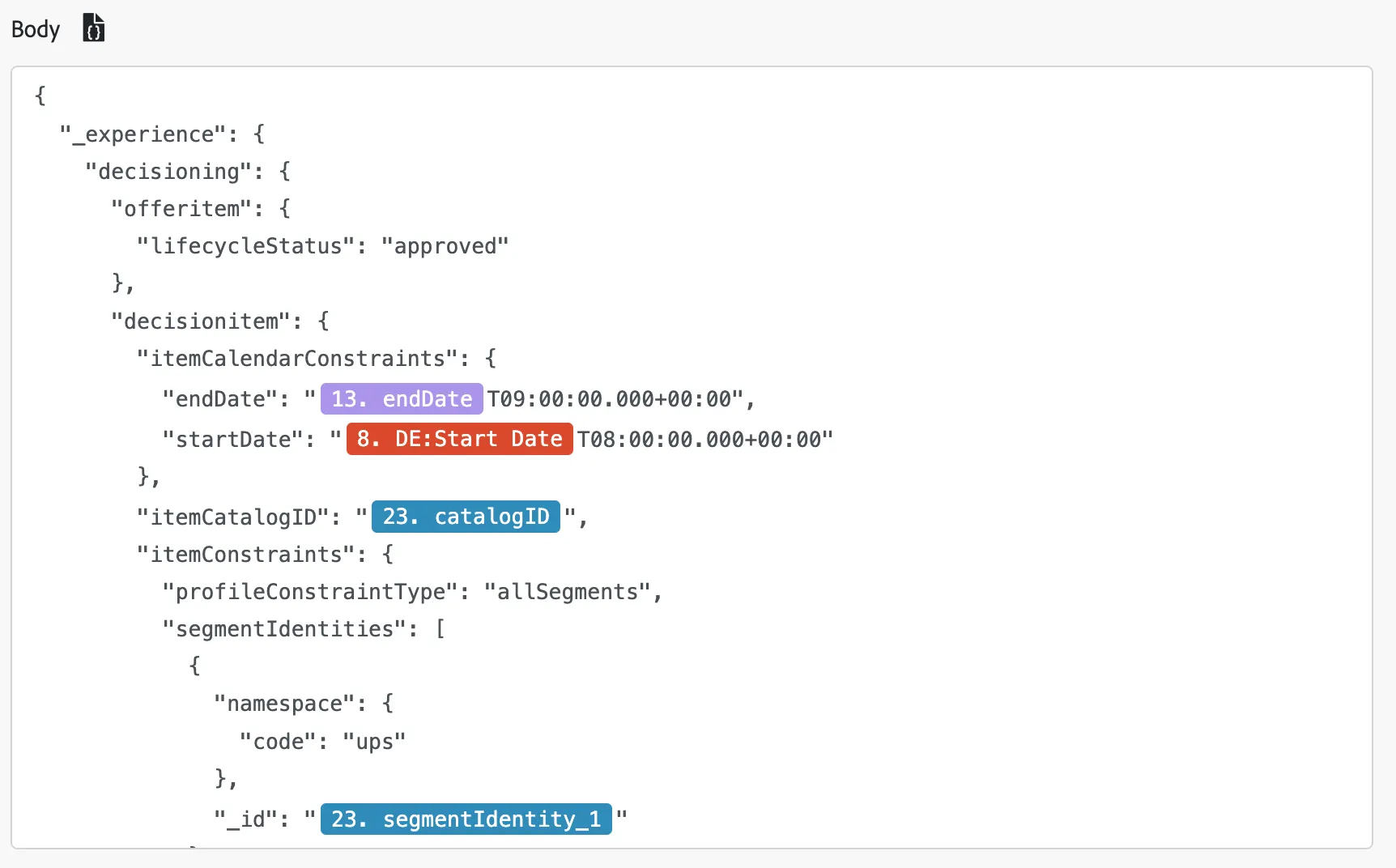Click the T09:00:00.000+00:00 time text
The height and width of the screenshot is (868, 1396).
(x=609, y=399)
